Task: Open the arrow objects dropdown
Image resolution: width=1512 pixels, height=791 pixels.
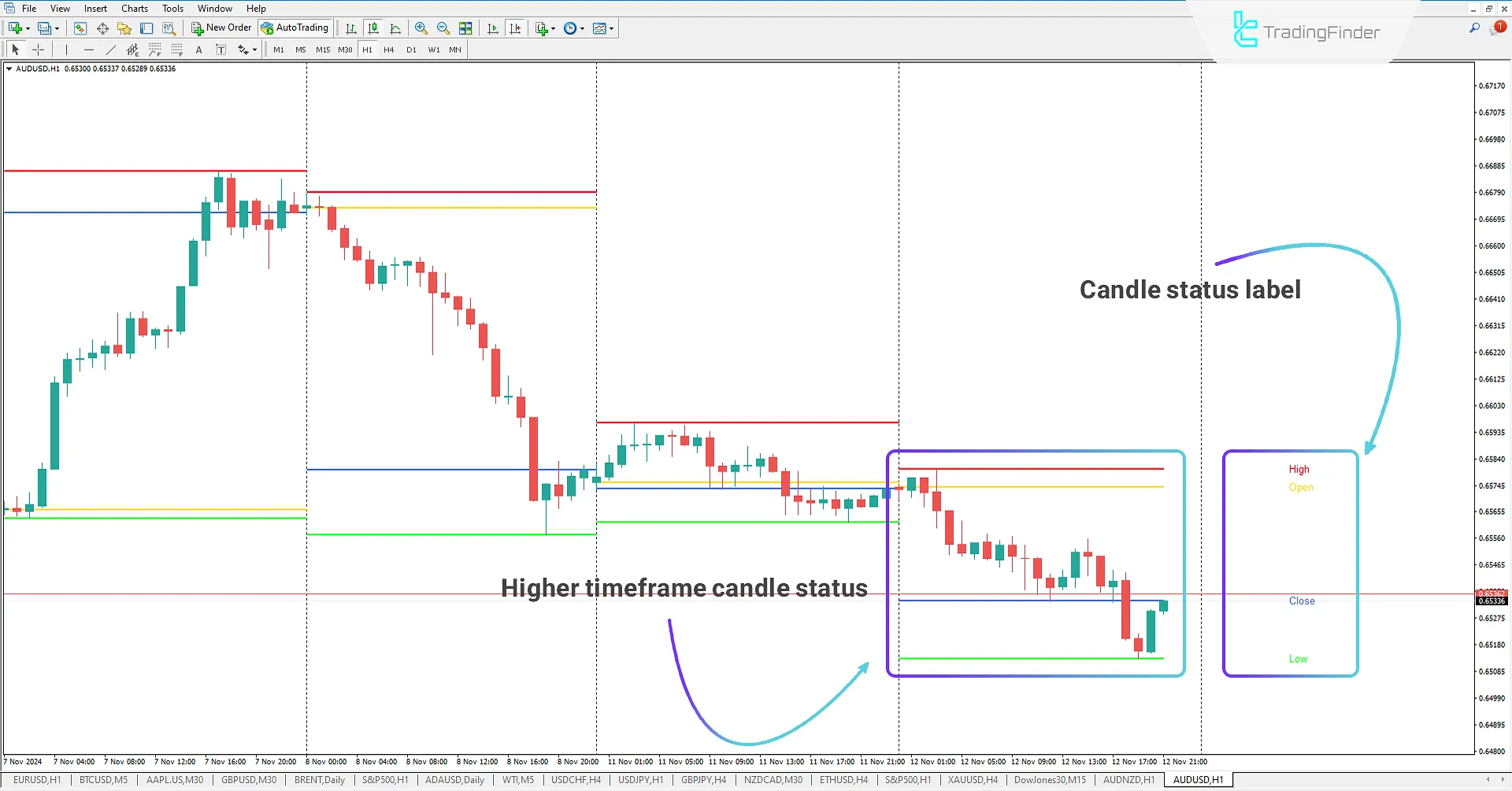Action: (x=254, y=49)
